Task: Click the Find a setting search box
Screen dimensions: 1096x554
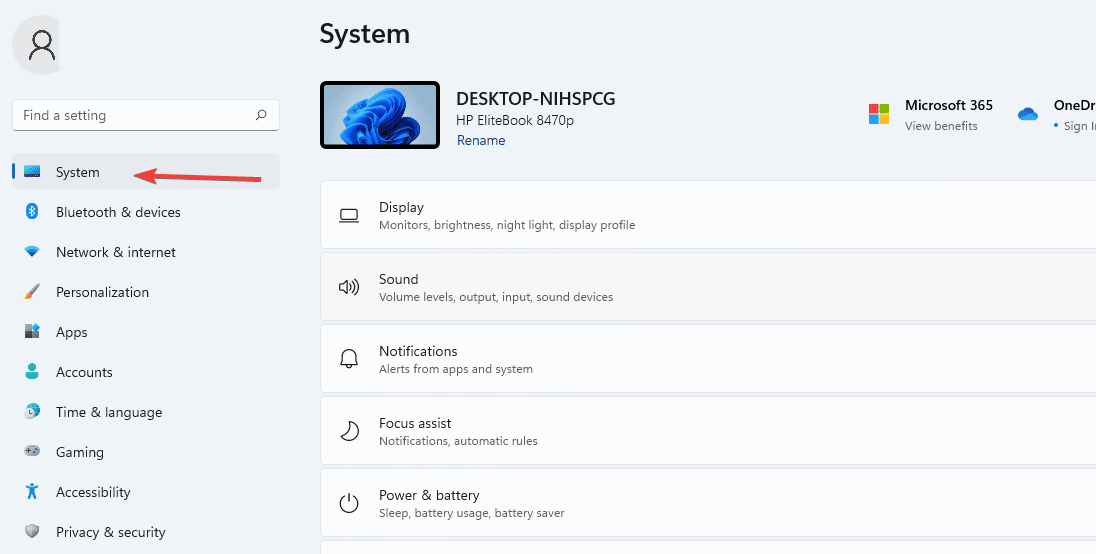Action: [146, 115]
